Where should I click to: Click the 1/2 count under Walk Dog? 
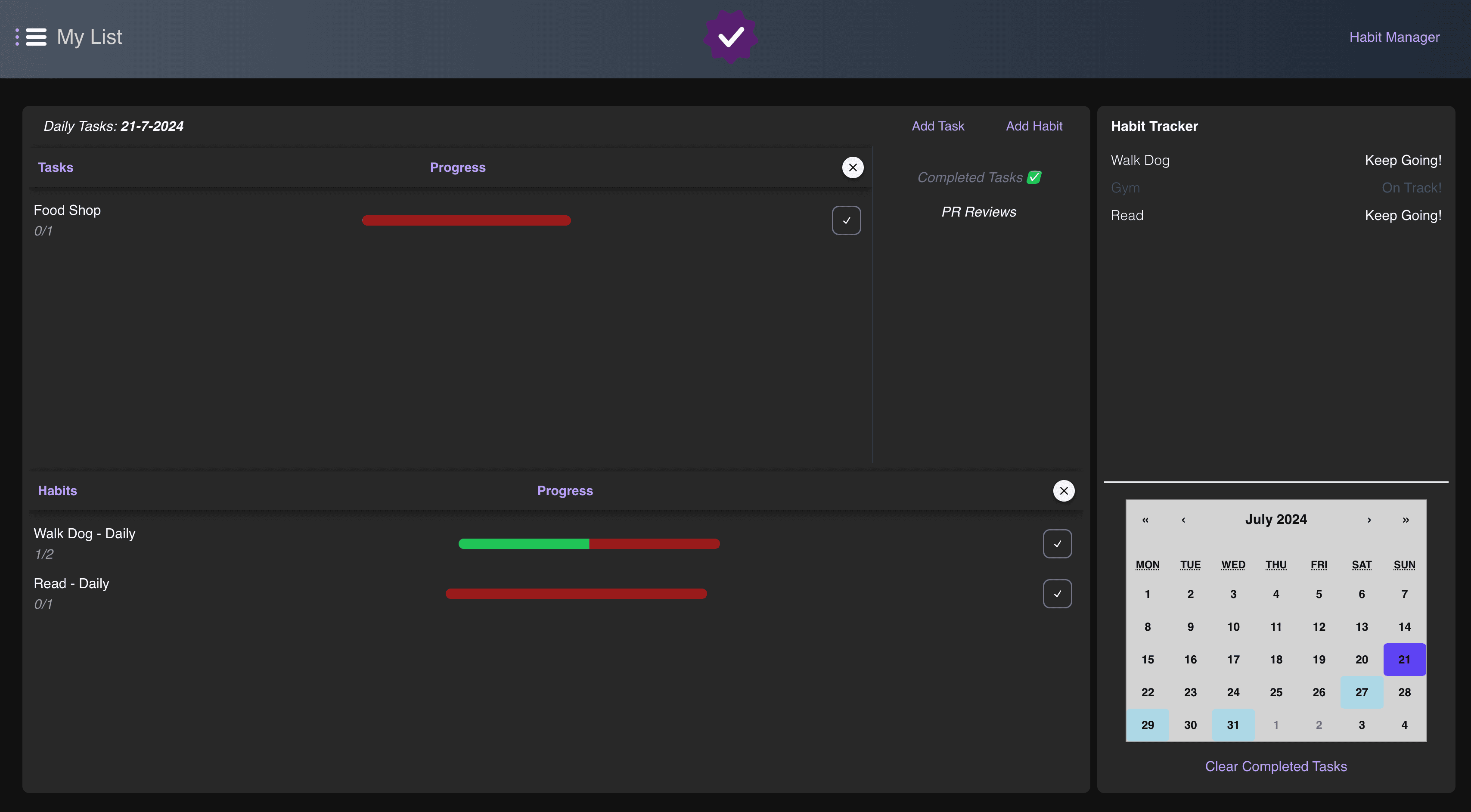pyautogui.click(x=44, y=554)
